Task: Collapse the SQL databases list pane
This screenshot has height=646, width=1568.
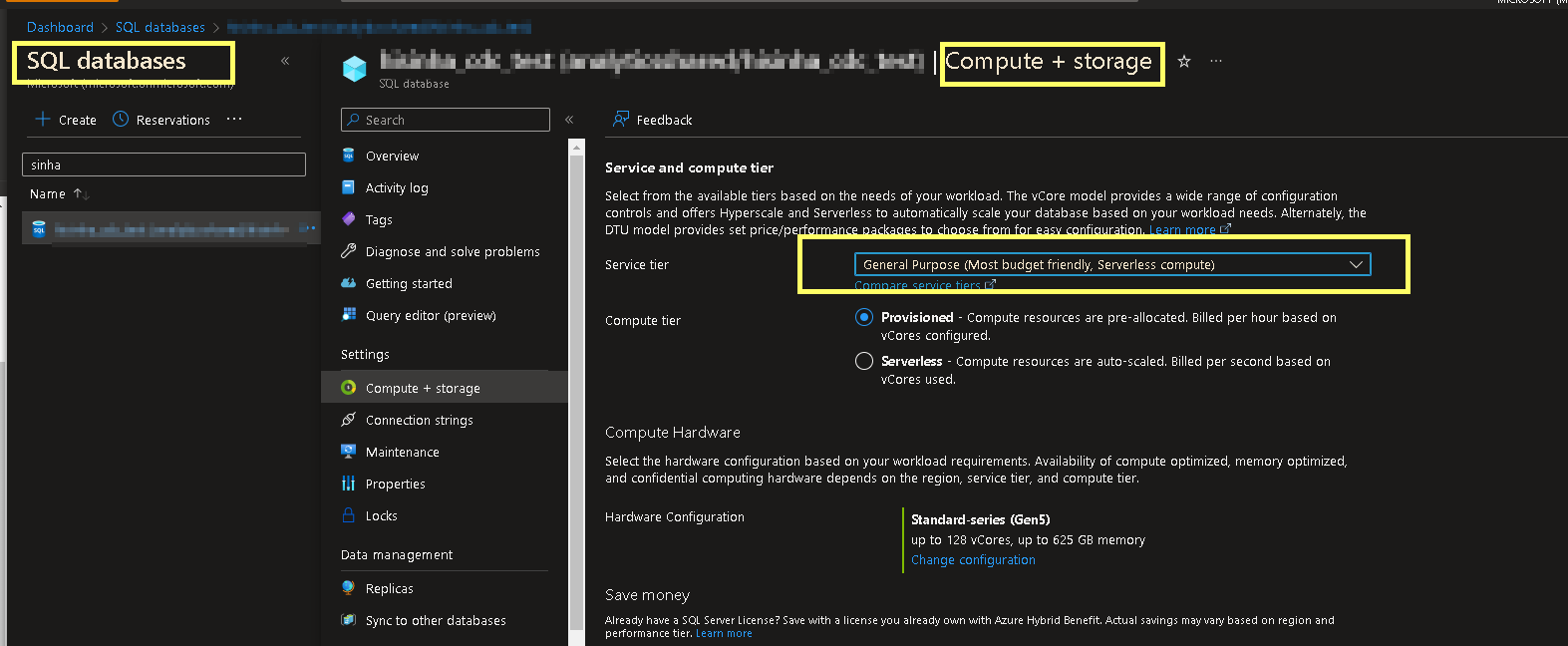Action: coord(285,61)
